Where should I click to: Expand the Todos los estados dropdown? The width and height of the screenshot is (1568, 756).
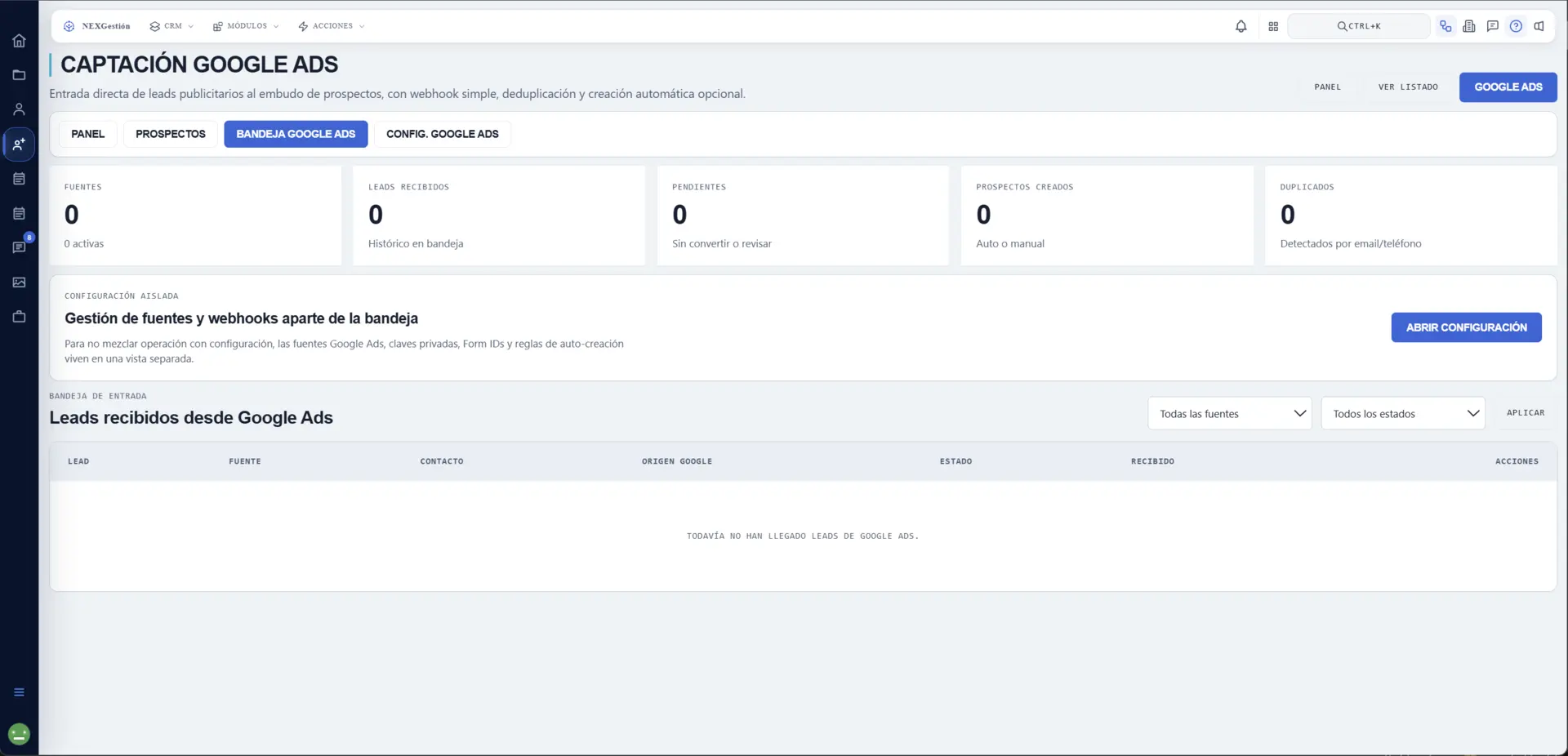coord(1403,414)
